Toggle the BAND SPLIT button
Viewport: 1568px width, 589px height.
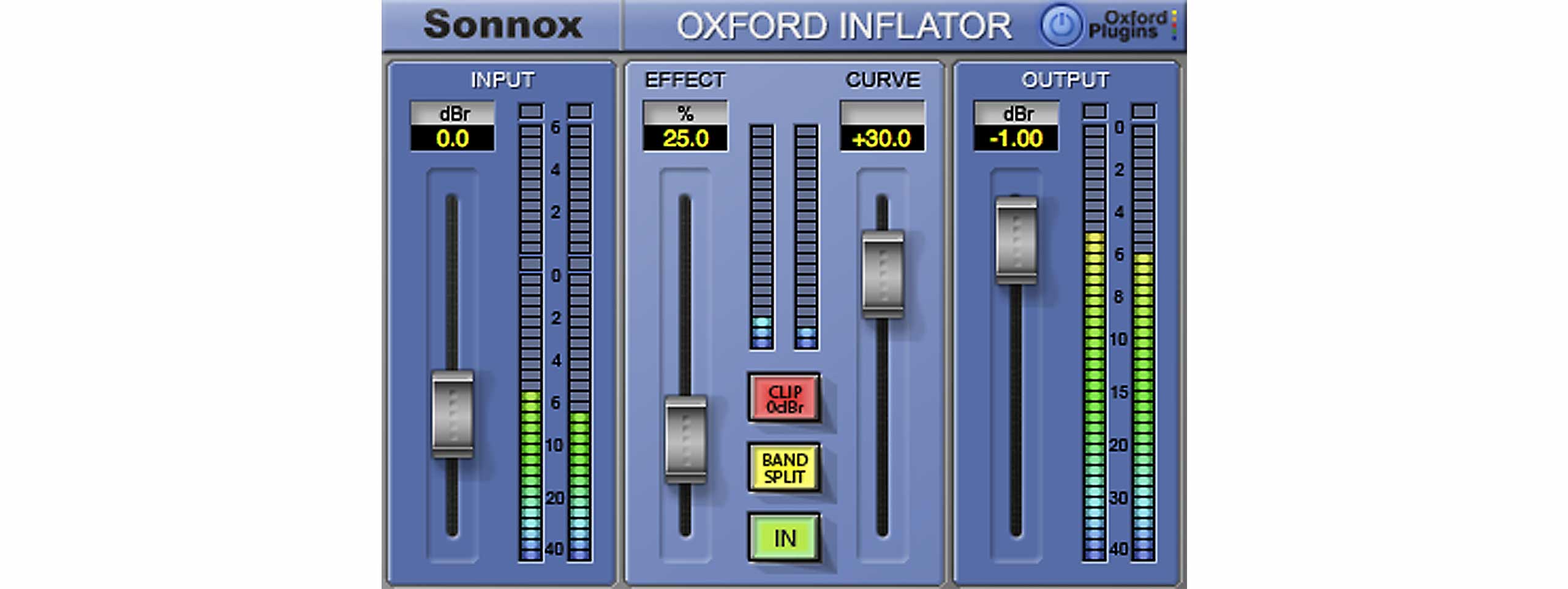point(784,468)
